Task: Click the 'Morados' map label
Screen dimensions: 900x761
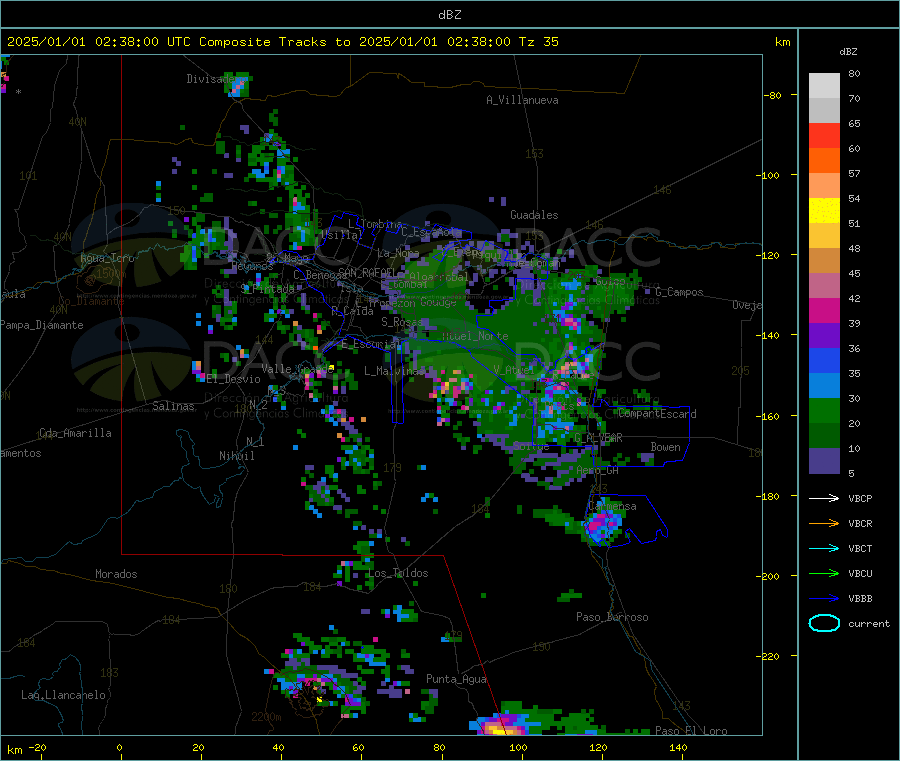Action: coord(116,574)
